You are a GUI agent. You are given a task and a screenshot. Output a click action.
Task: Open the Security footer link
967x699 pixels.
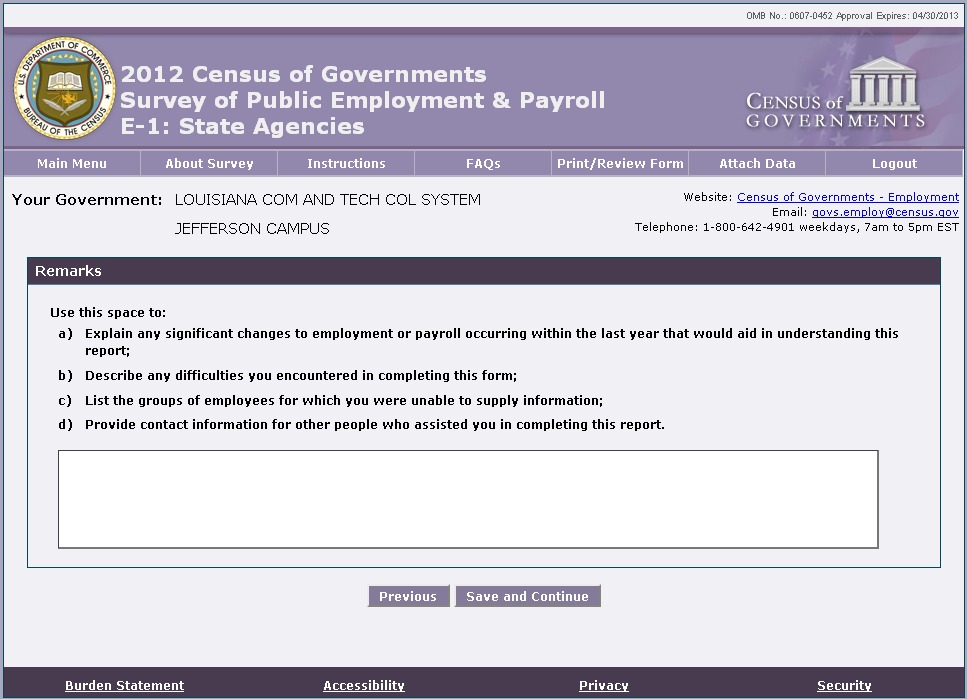[844, 685]
